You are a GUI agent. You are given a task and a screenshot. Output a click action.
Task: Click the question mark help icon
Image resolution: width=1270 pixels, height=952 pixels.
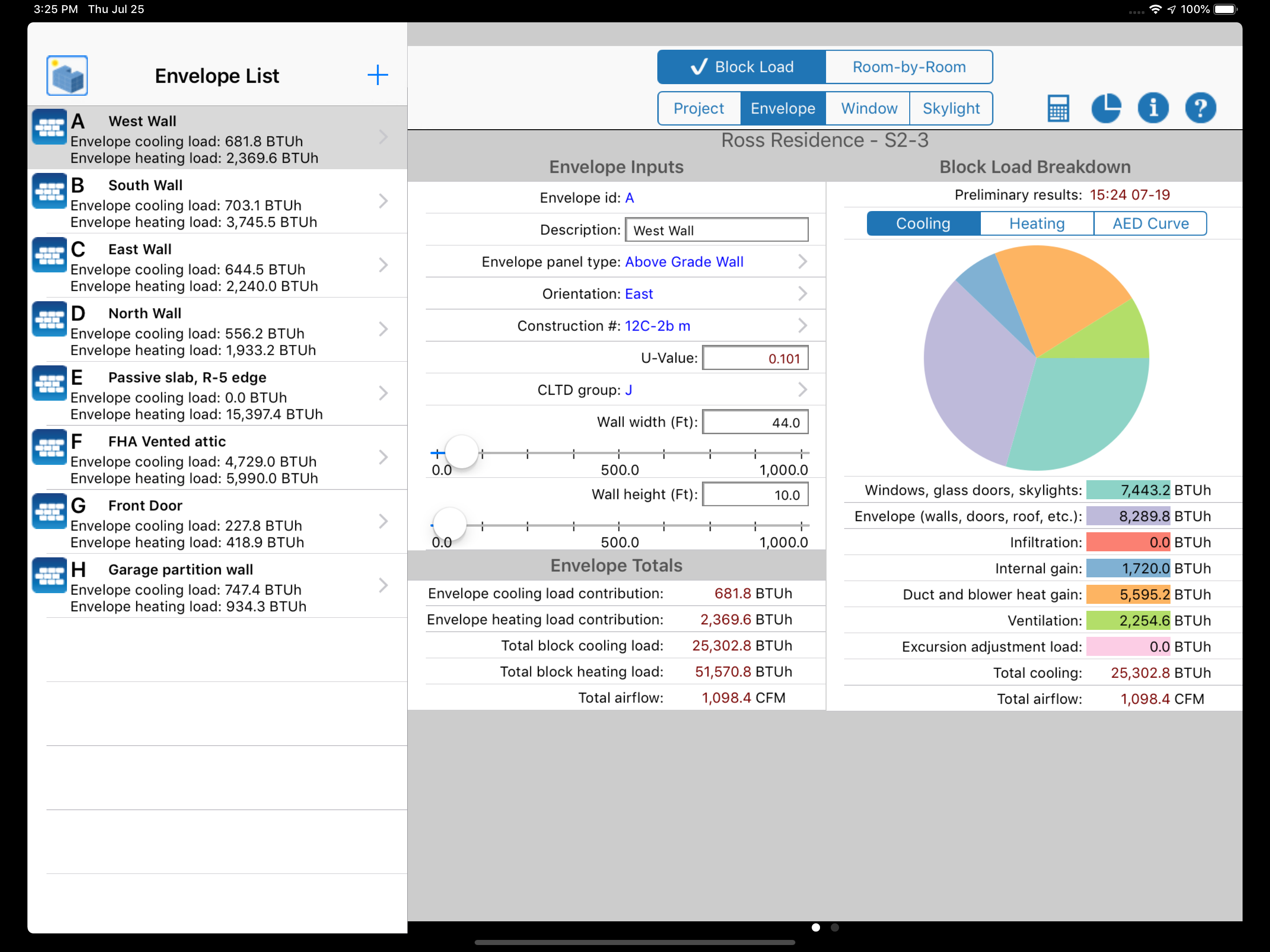pyautogui.click(x=1200, y=108)
